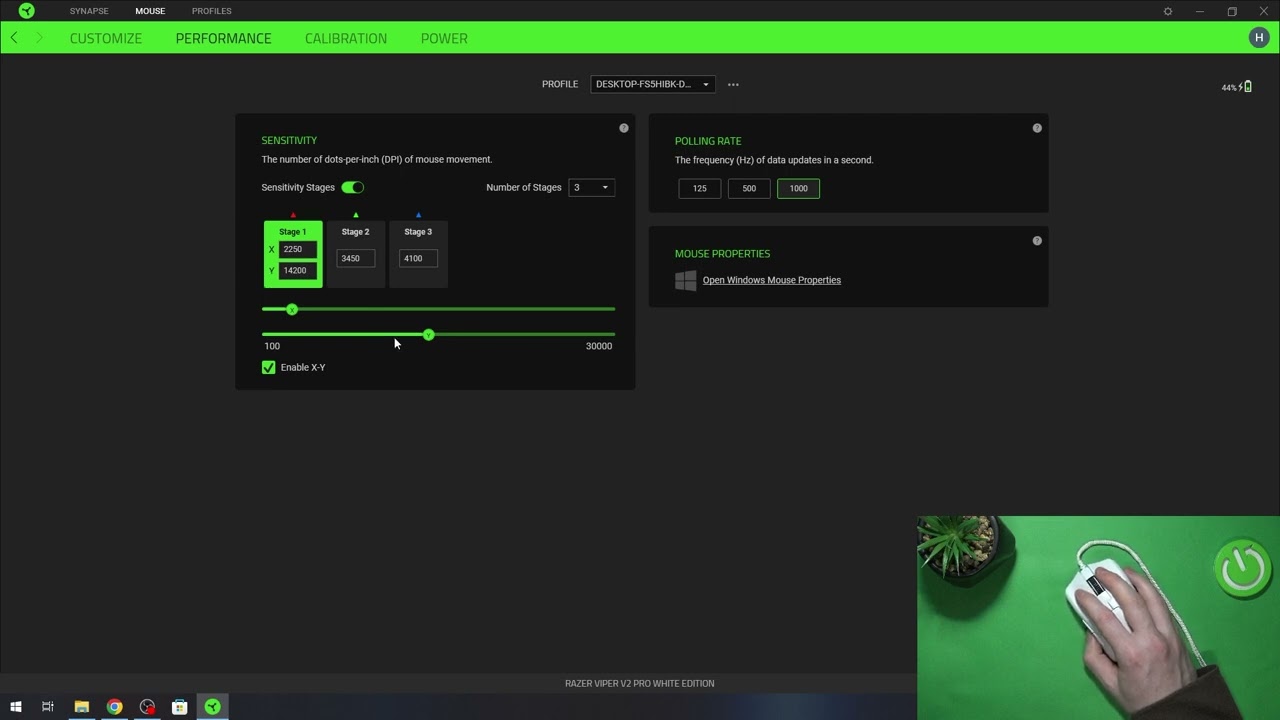The height and width of the screenshot is (720, 1280).
Task: Open the Synapse top-level tab
Action: 89,11
